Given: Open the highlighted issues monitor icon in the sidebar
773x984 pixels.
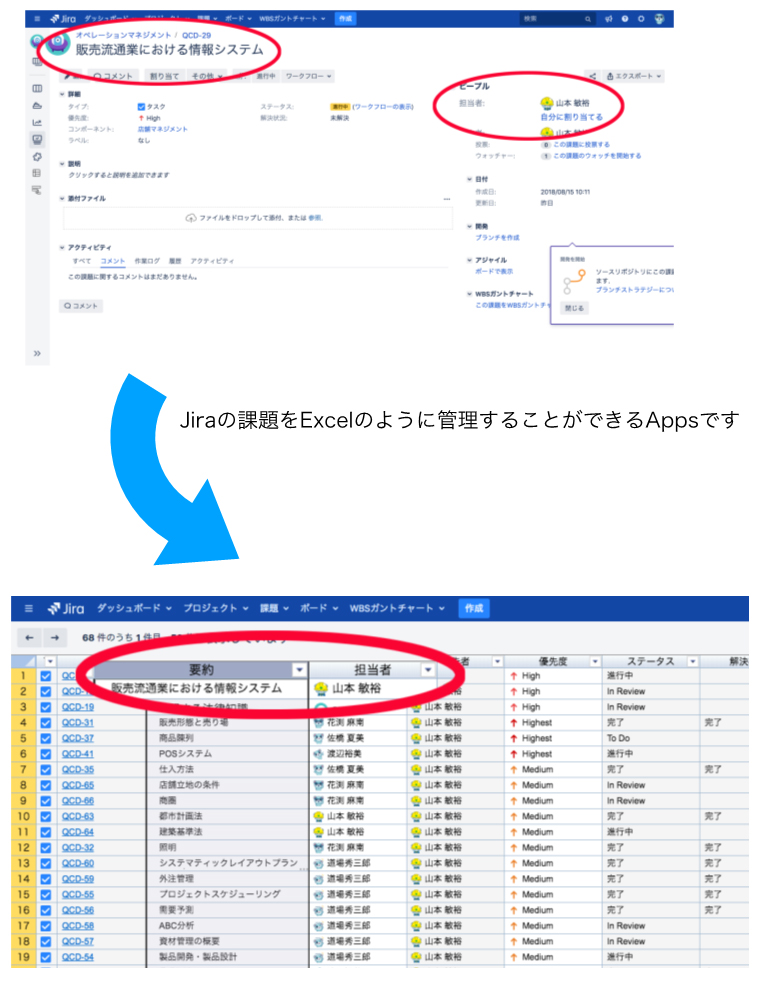Looking at the screenshot, I should [37, 139].
